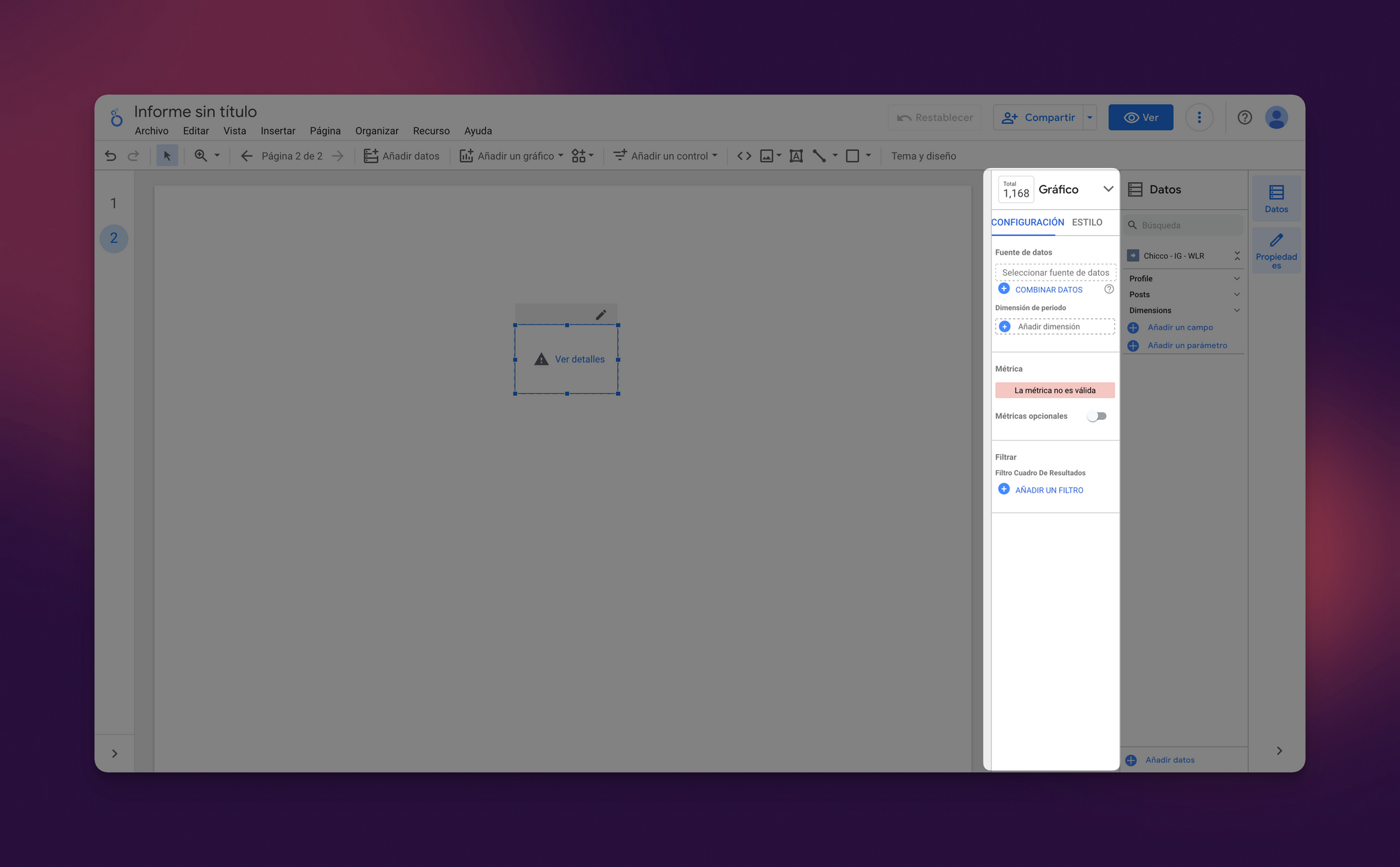The height and width of the screenshot is (867, 1400).
Task: Open the user account avatar
Action: tap(1277, 118)
